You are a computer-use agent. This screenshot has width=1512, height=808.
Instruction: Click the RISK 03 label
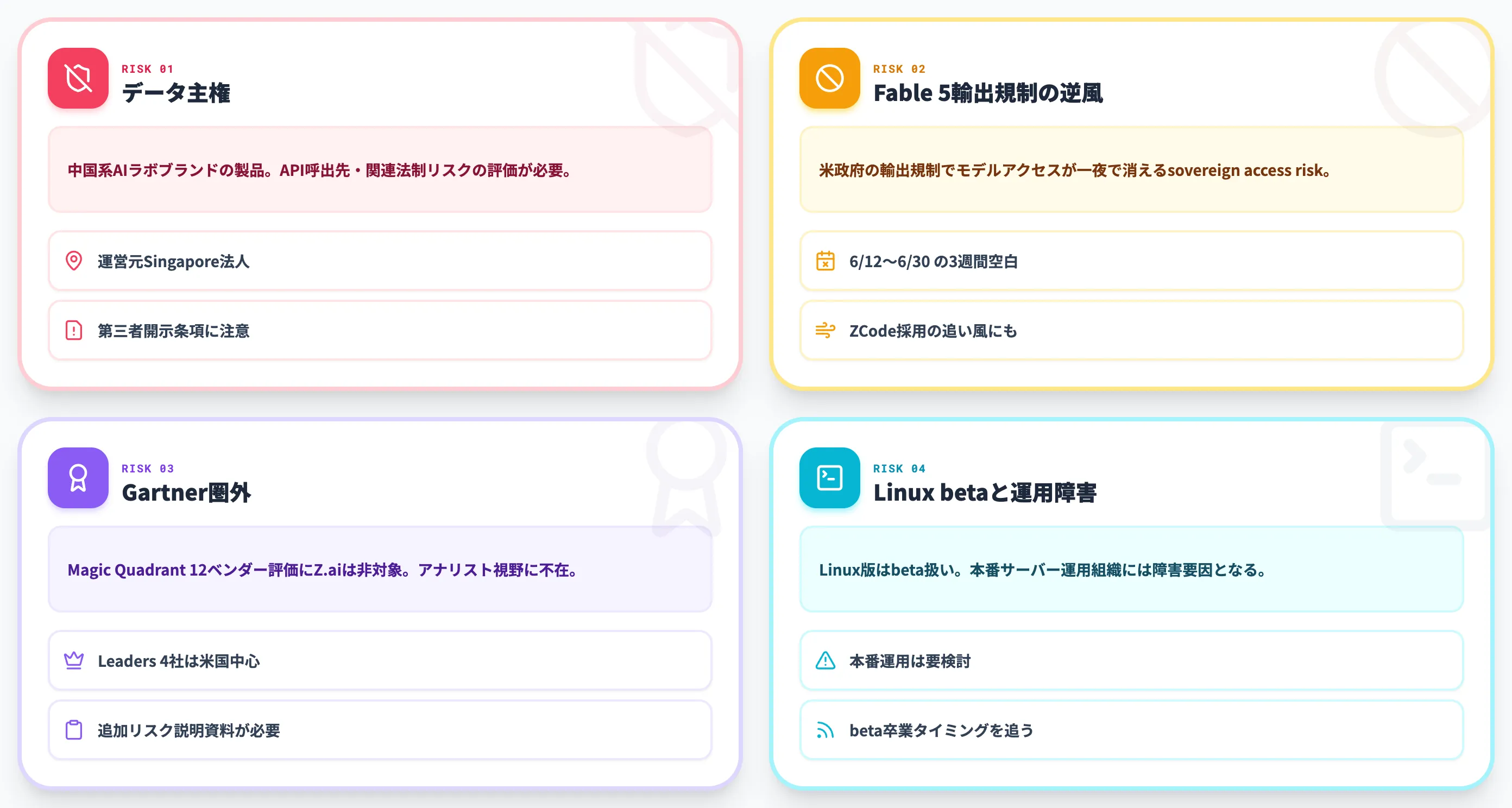coord(147,468)
